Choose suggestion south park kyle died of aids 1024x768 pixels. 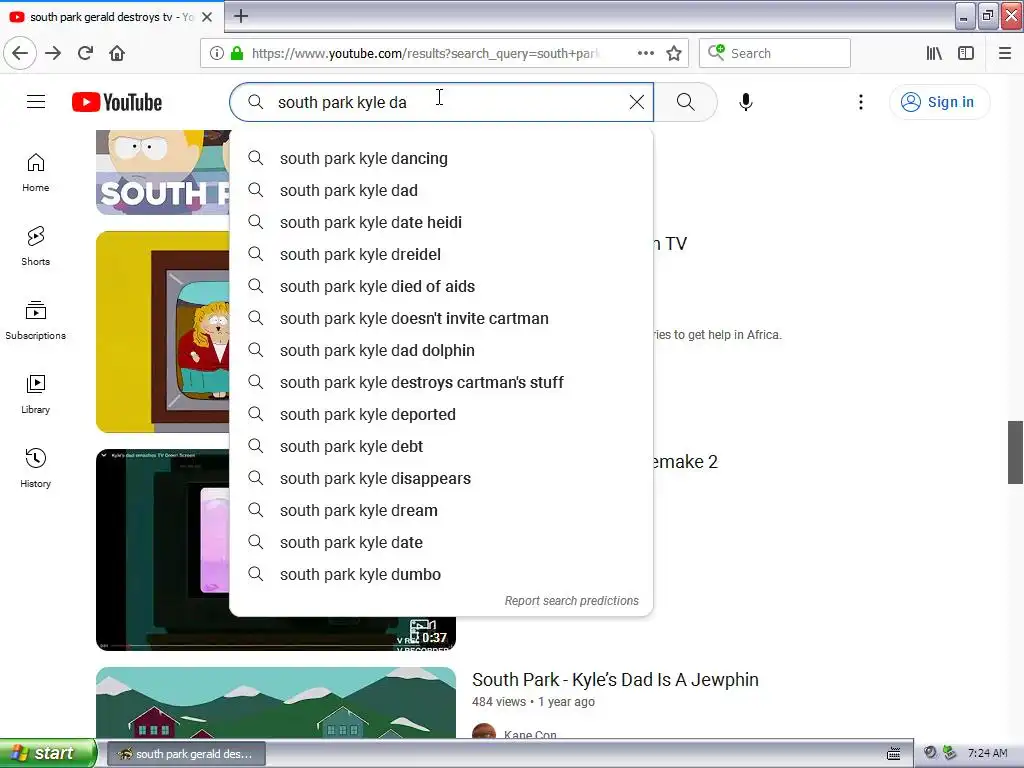click(441, 286)
